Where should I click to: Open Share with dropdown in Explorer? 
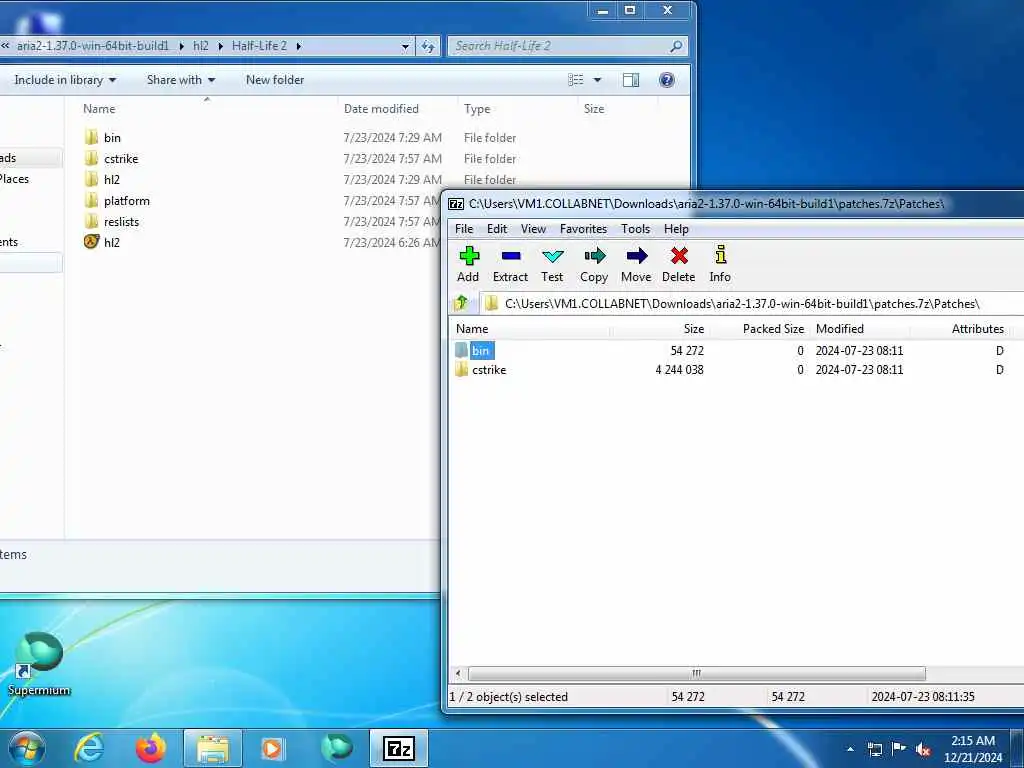coord(181,80)
